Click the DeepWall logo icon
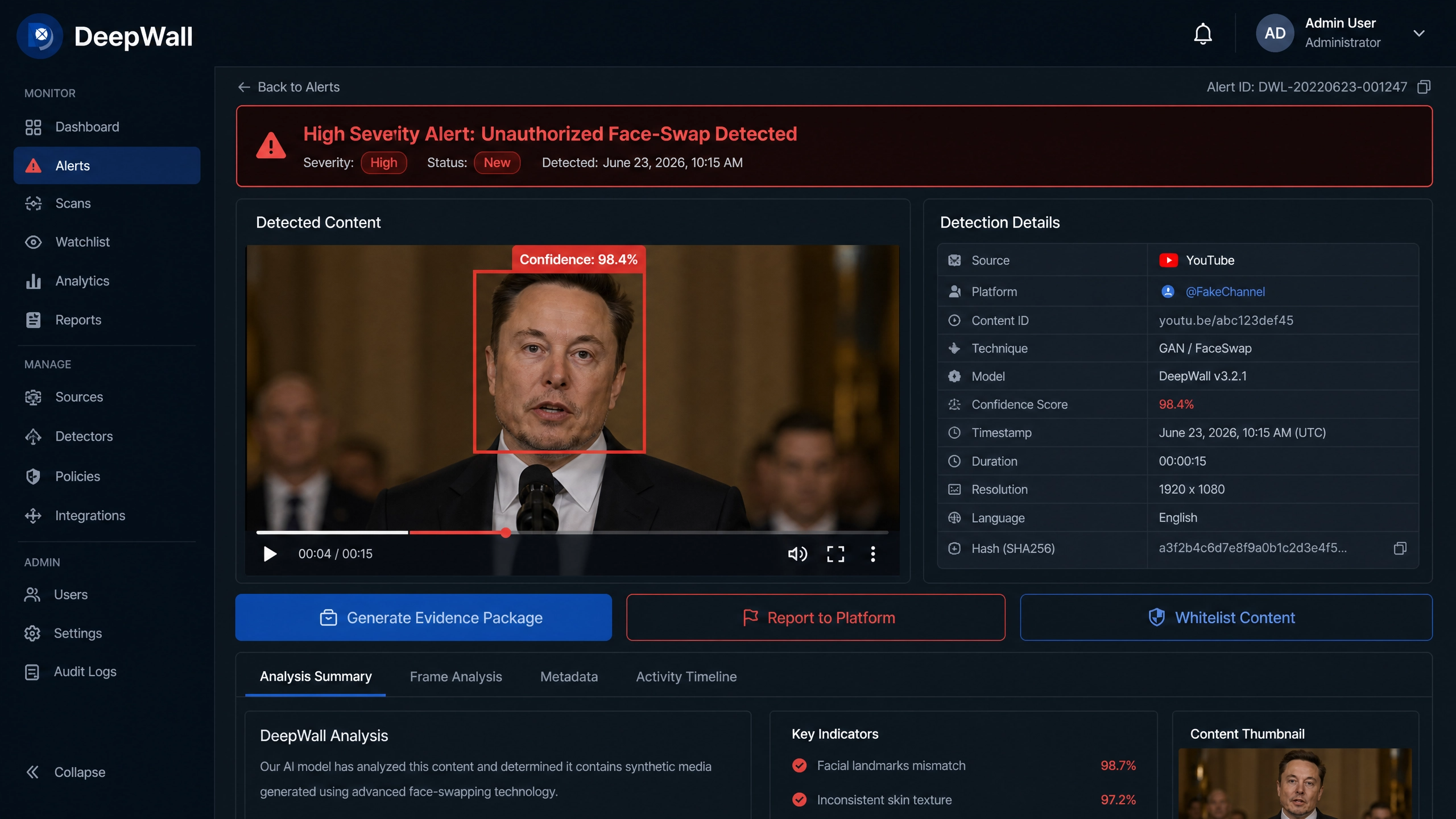Image resolution: width=1456 pixels, height=819 pixels. (x=40, y=36)
